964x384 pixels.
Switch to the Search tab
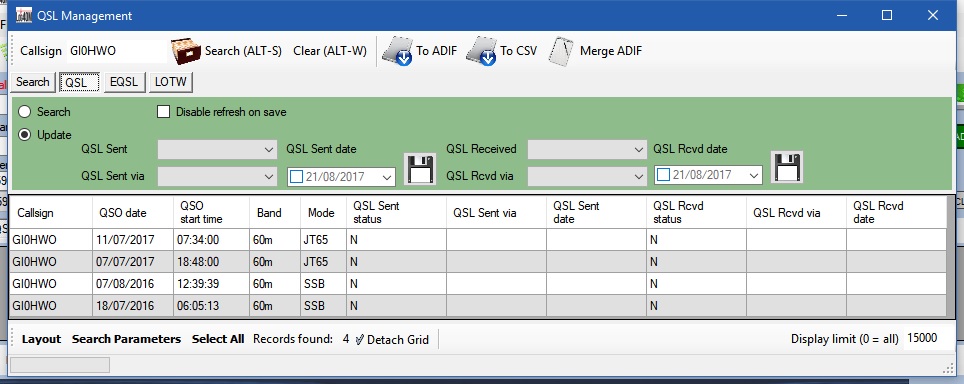coord(33,82)
